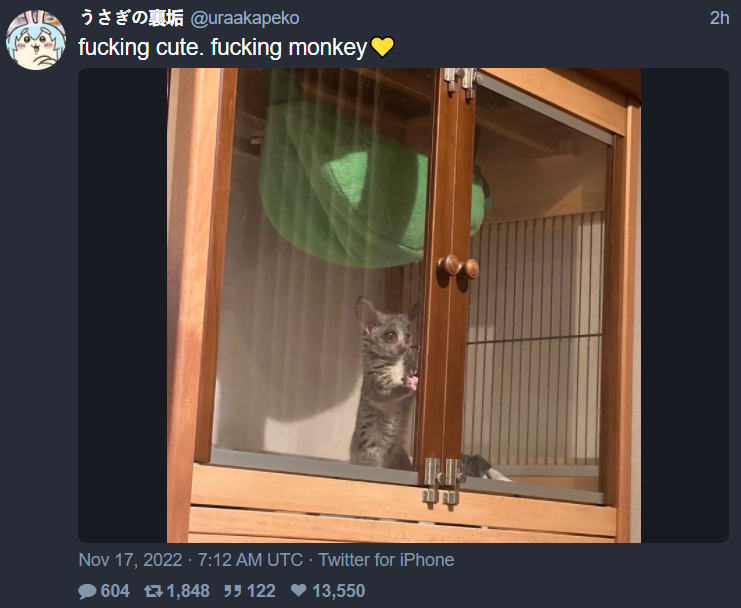This screenshot has width=741, height=608.
Task: View the 1,848 retweets count
Action: point(188,591)
